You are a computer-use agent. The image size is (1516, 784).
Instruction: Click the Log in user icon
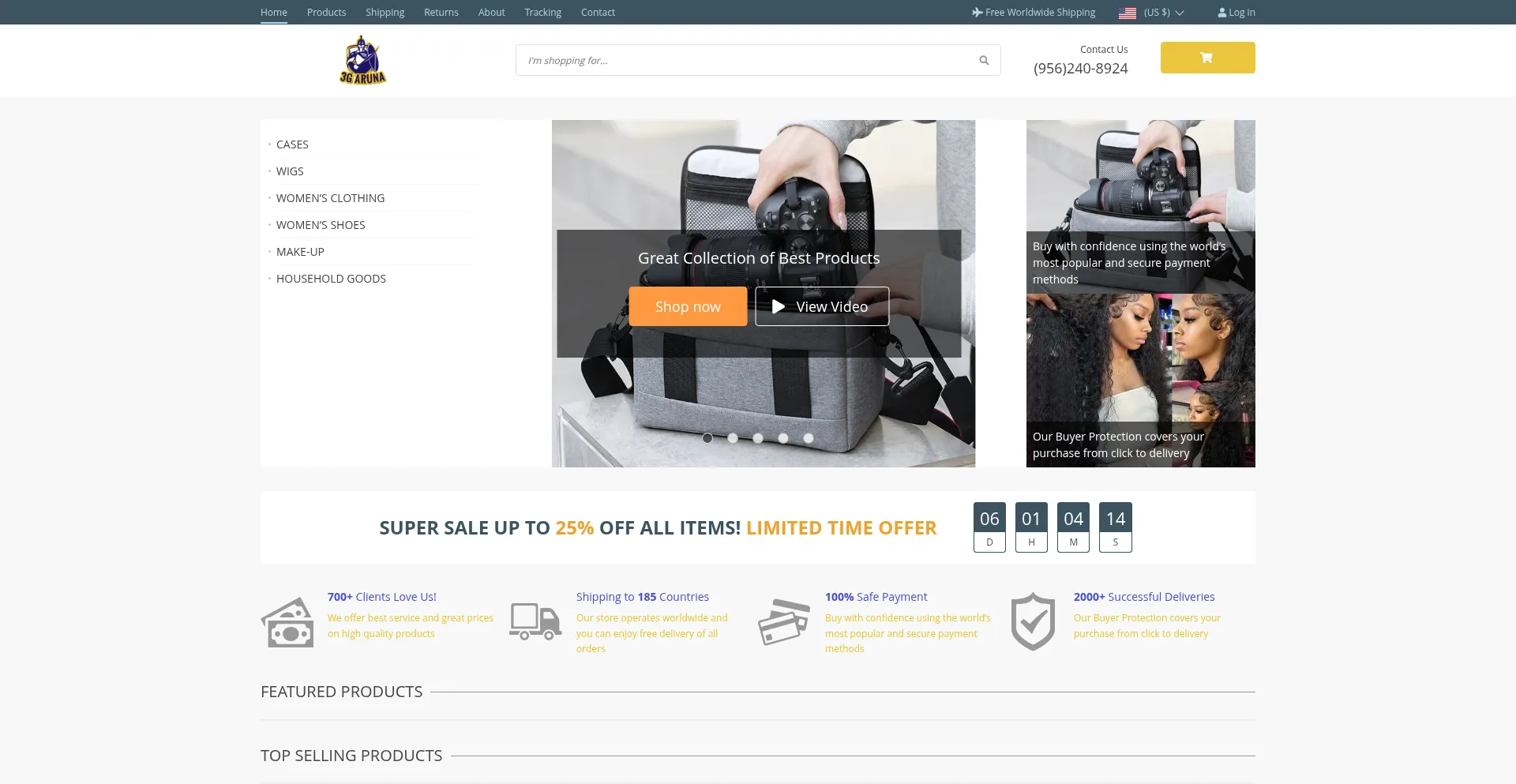pos(1221,13)
